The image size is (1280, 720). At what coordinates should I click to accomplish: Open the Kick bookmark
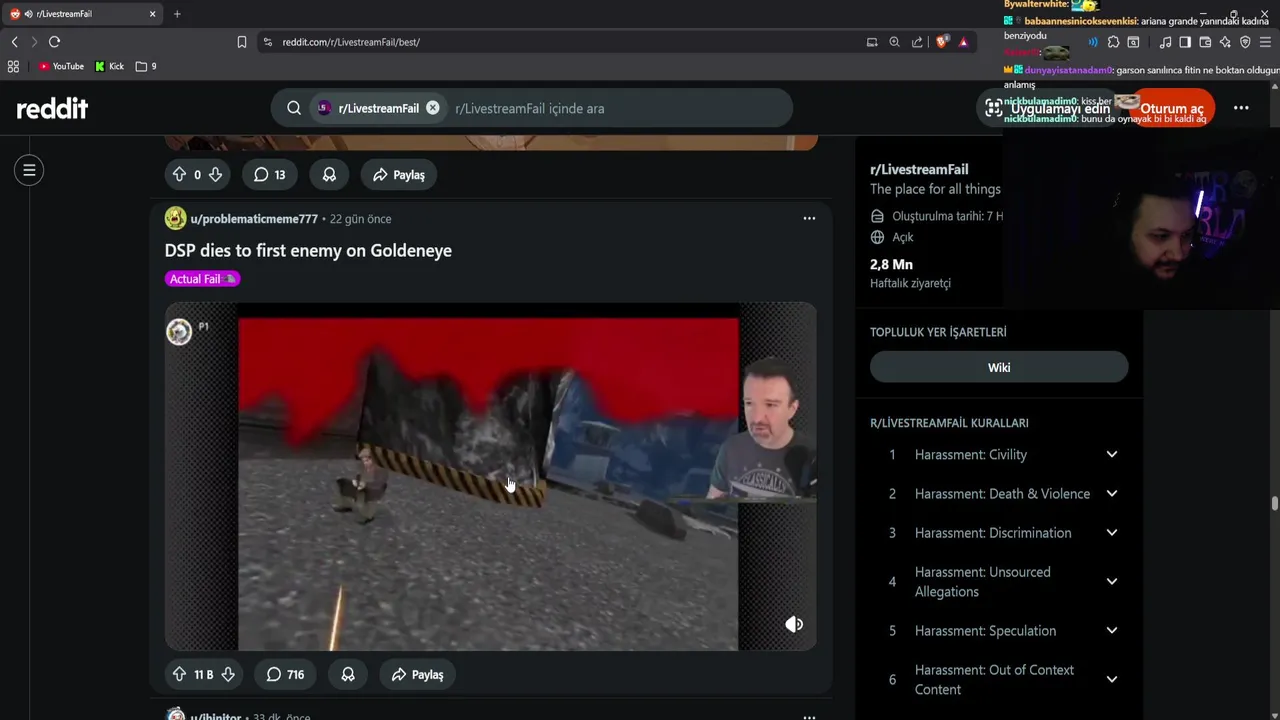coord(109,66)
